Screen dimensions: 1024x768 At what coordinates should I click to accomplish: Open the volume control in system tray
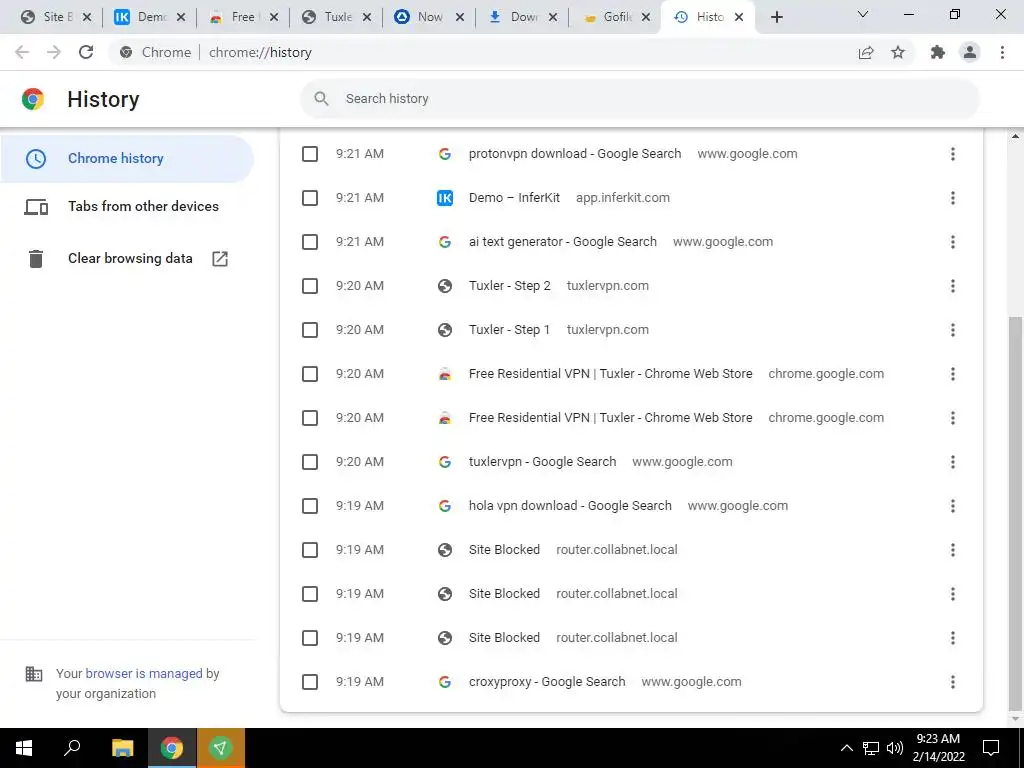895,748
